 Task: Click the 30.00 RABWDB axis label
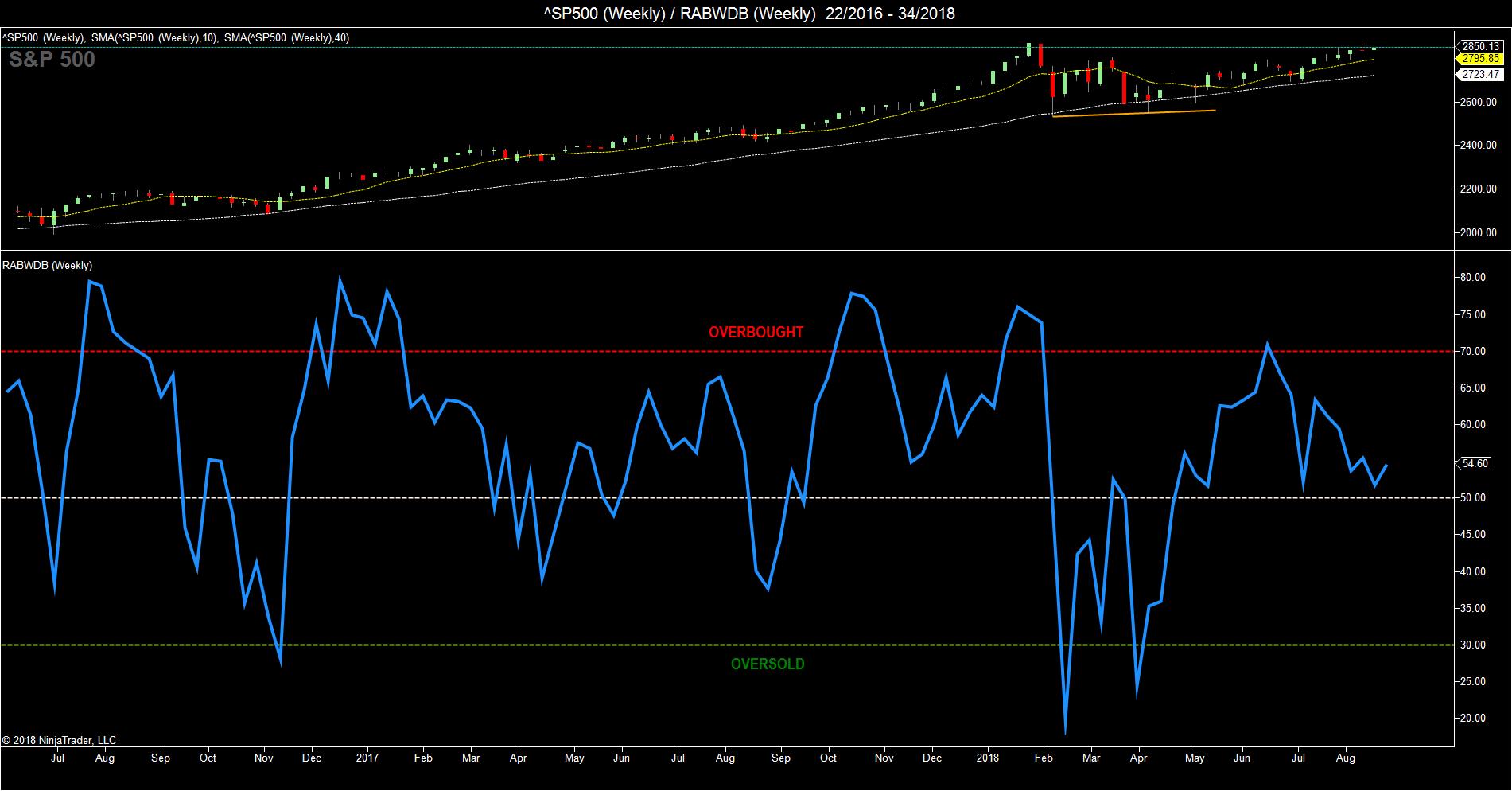[x=1473, y=645]
